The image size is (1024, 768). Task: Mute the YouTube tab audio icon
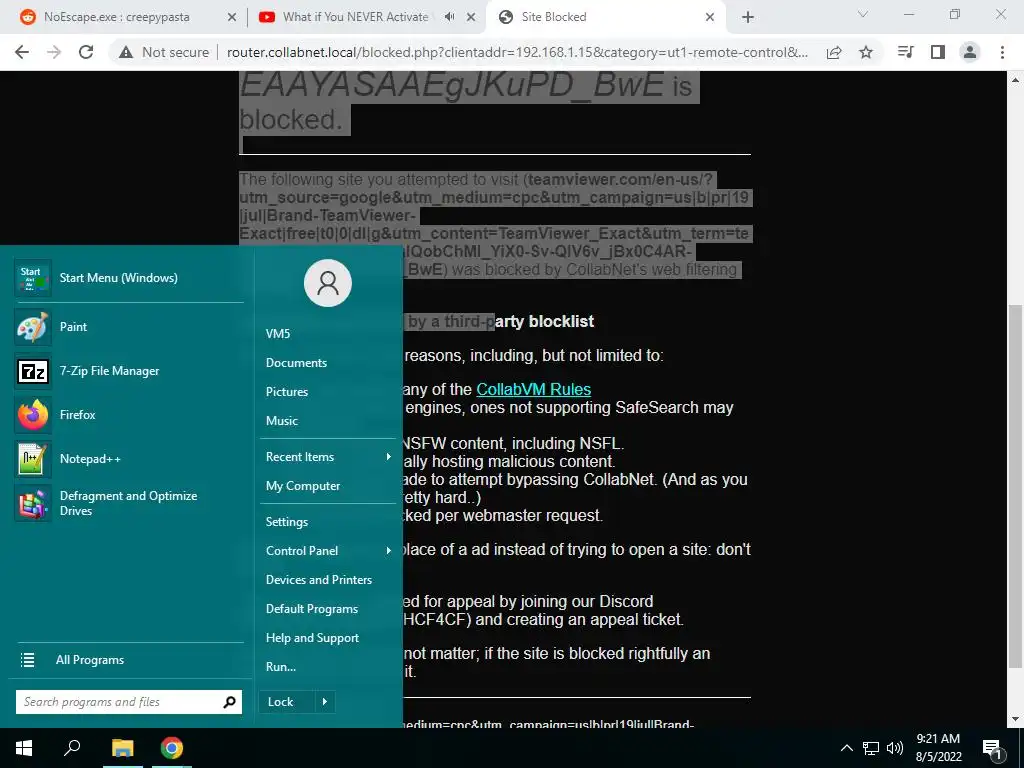pyautogui.click(x=449, y=17)
